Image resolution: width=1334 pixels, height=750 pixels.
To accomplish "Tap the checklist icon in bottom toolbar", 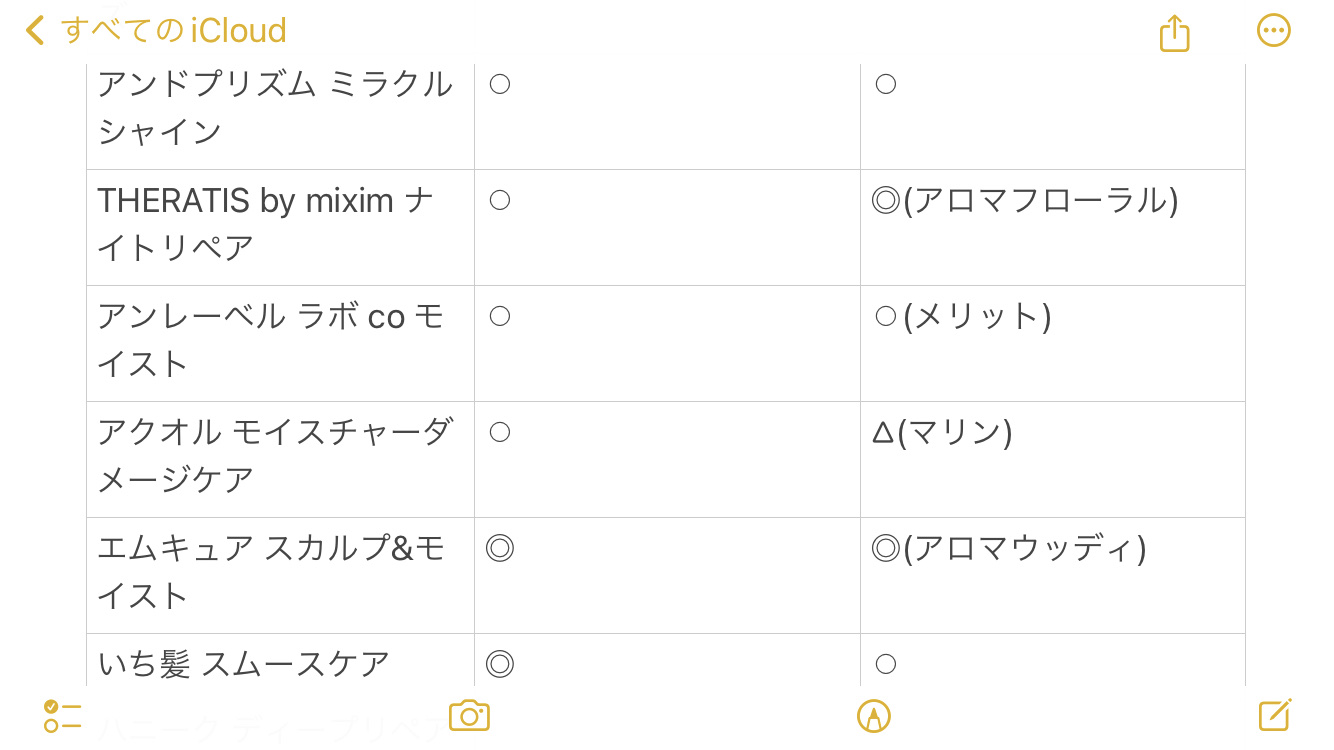I will [62, 716].
